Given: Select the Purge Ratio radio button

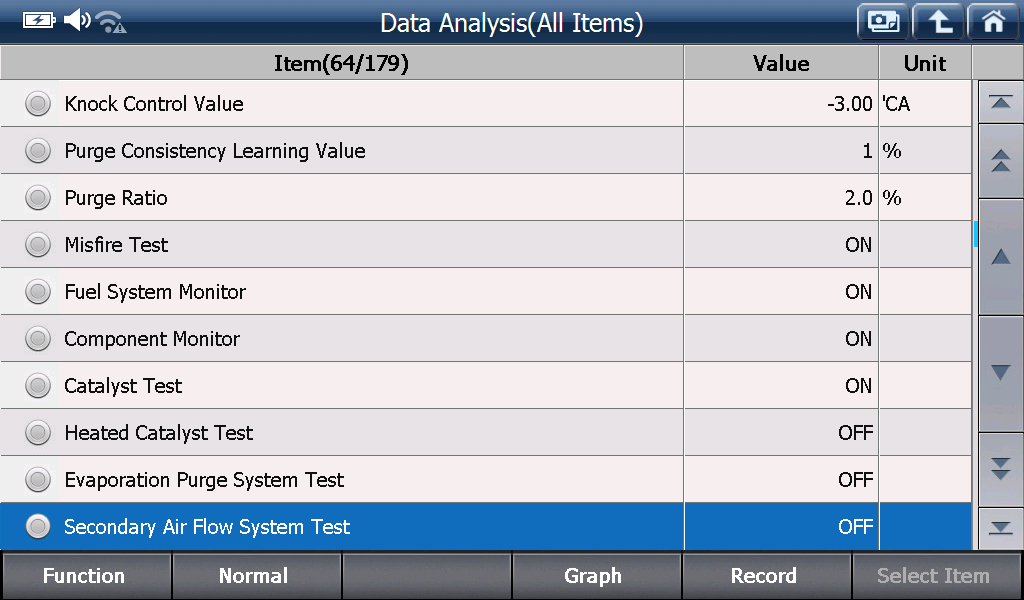Looking at the screenshot, I should point(38,198).
